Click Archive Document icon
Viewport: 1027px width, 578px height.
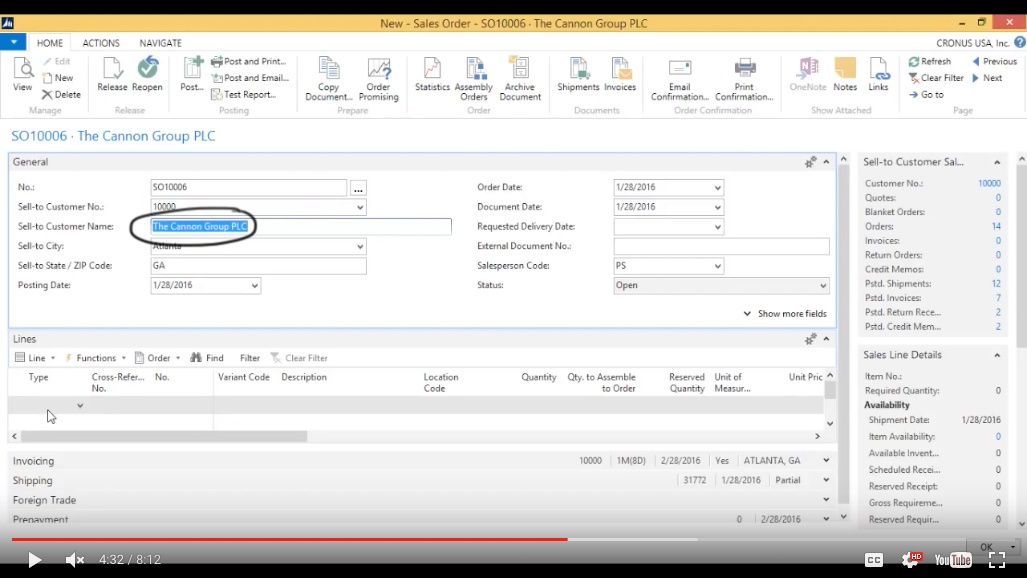pos(520,79)
